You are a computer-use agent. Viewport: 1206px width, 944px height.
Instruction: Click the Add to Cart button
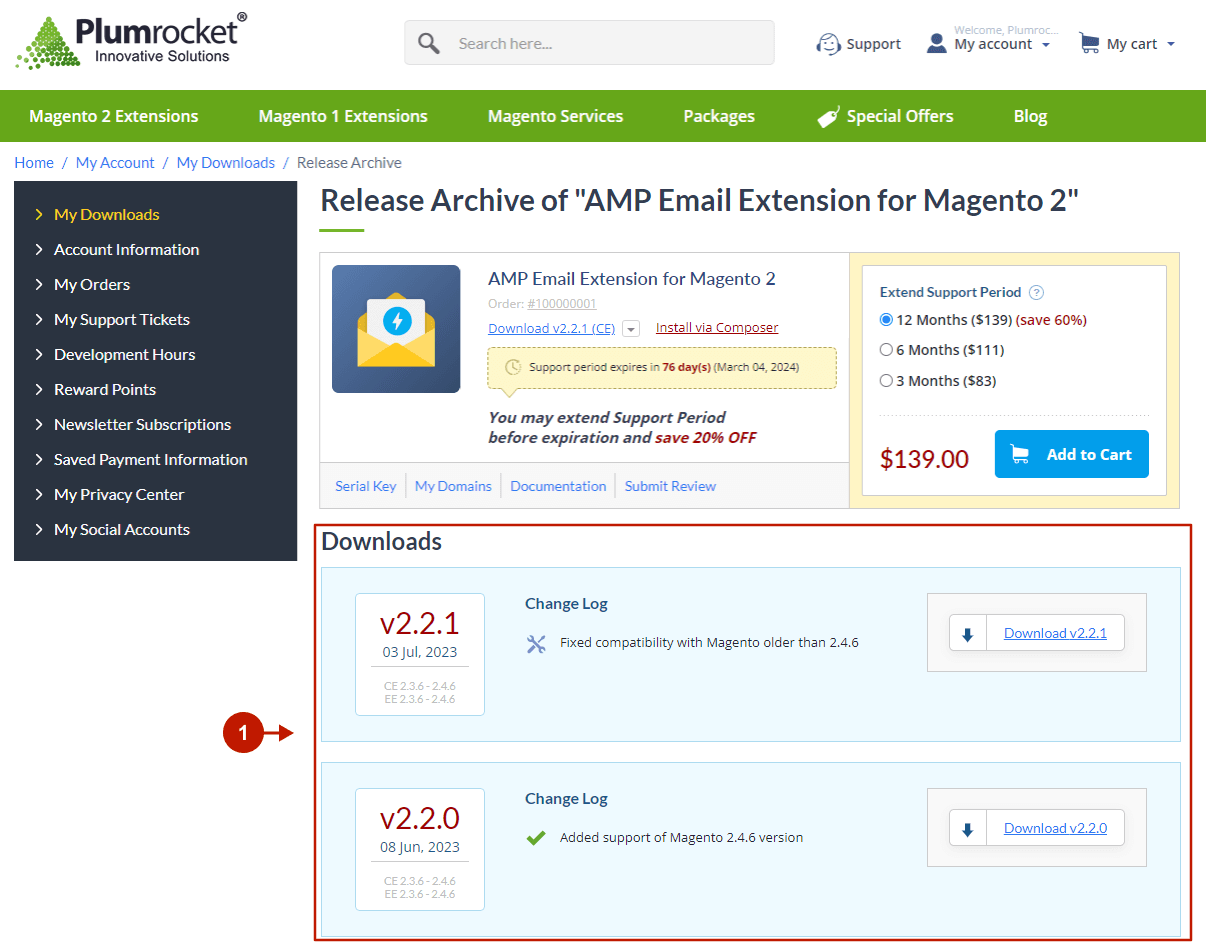[1072, 454]
